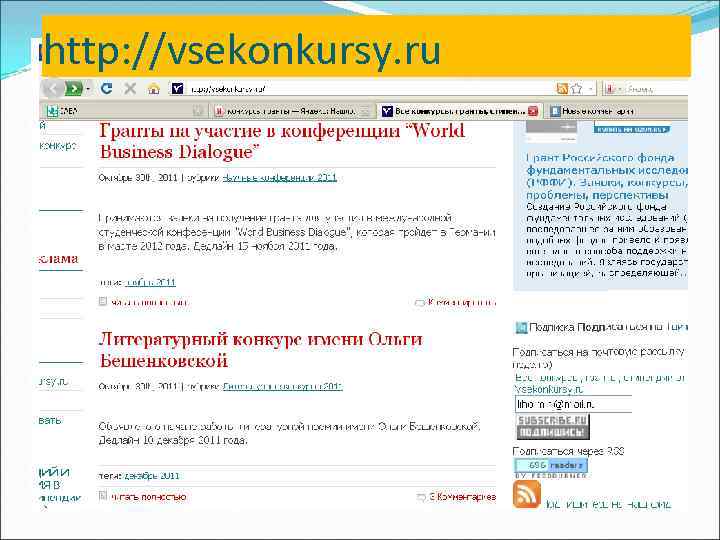
Task: Close the active 'Все конкурсы' tab
Action: [x=533, y=111]
